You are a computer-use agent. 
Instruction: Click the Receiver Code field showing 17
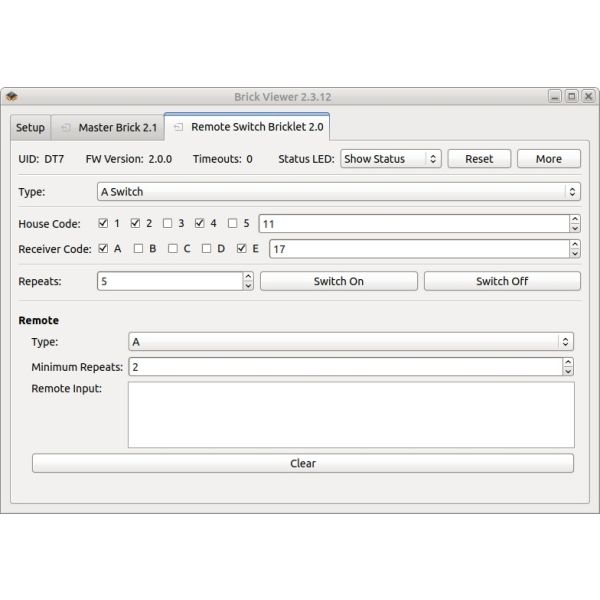pos(419,249)
